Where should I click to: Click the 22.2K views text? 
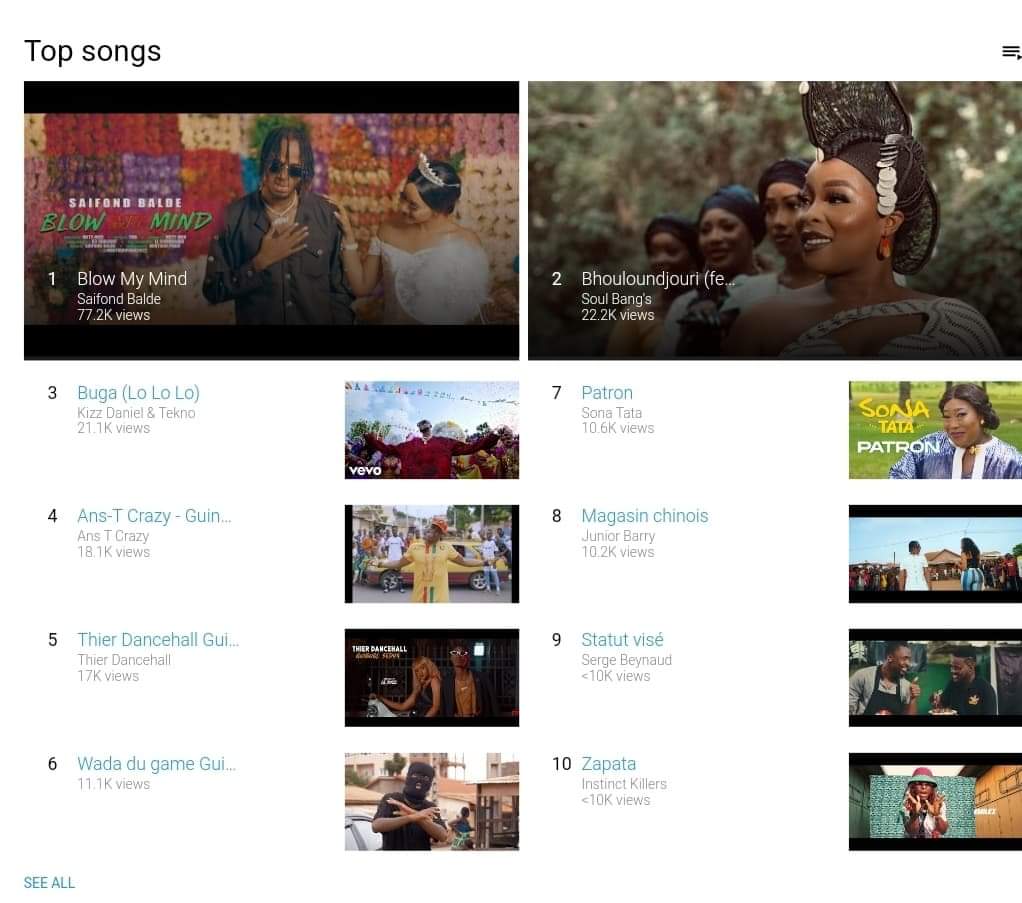coord(617,315)
